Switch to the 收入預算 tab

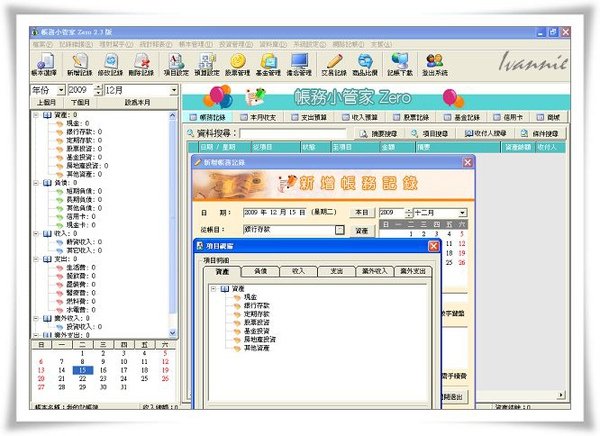point(360,118)
